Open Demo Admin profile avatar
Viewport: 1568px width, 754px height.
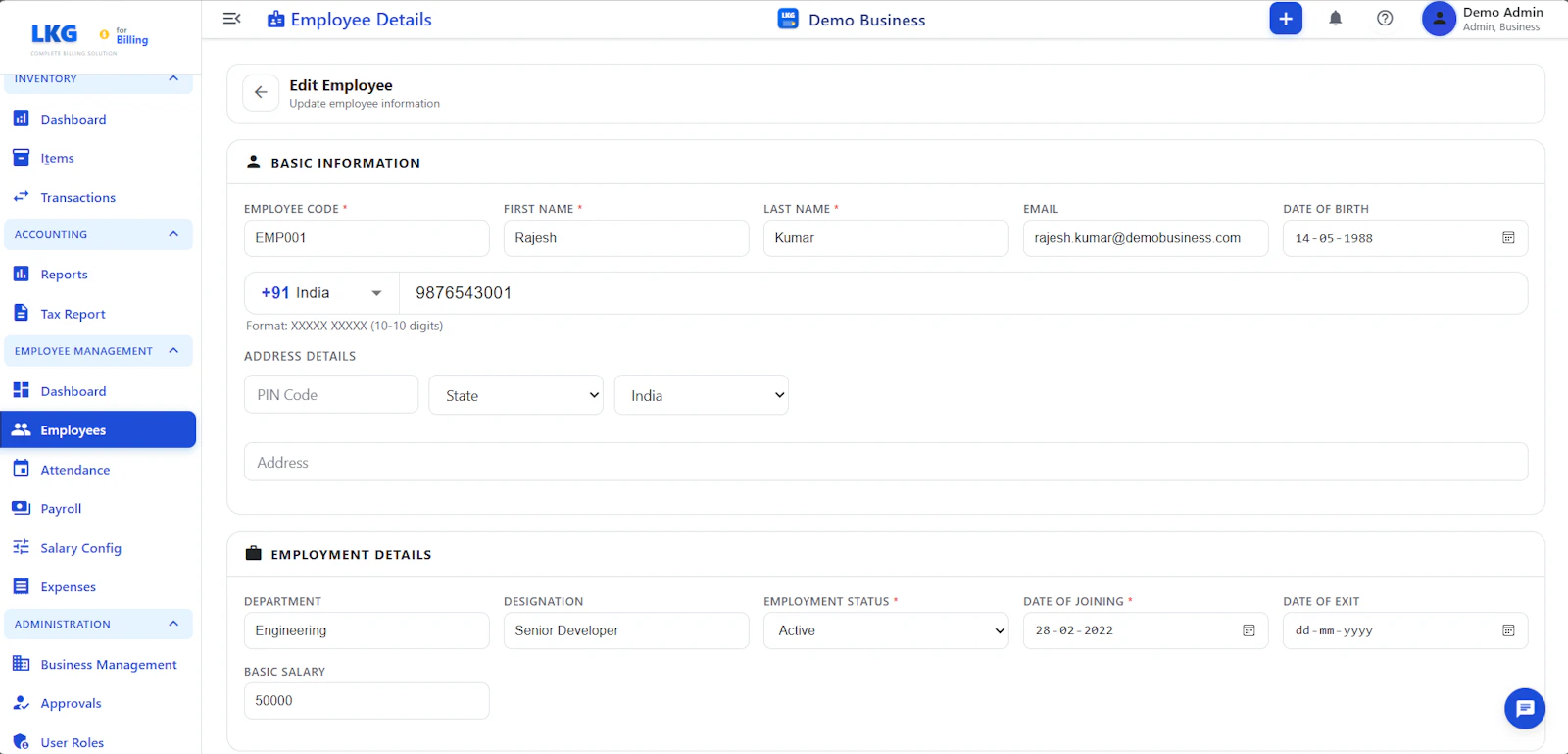point(1439,19)
